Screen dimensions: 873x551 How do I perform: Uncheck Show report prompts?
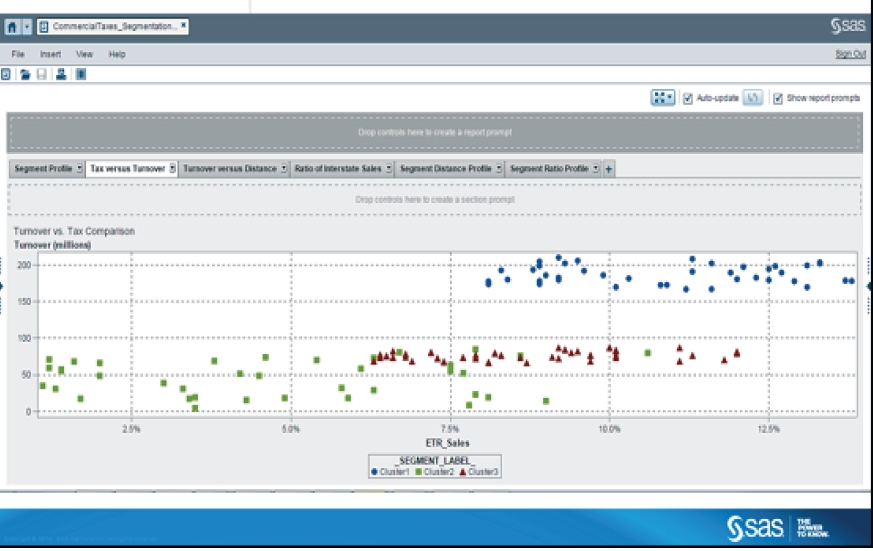click(x=777, y=98)
